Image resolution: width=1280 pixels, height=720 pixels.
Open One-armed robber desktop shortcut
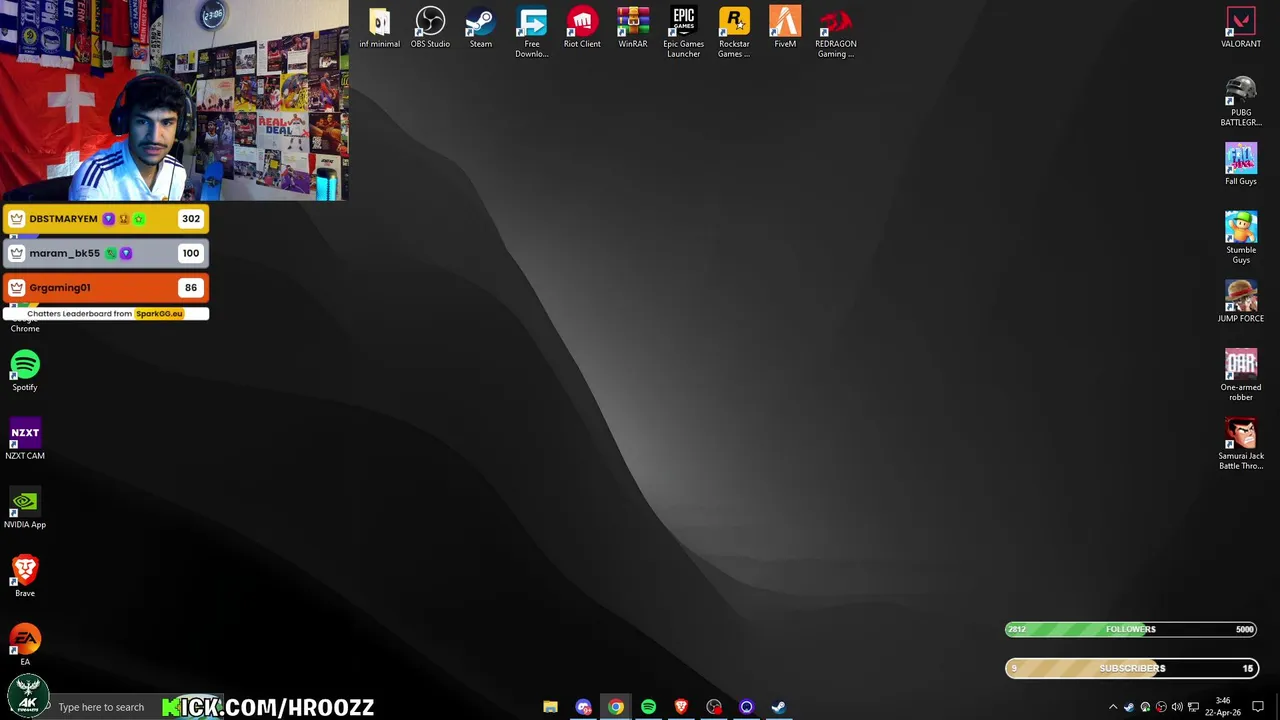[x=1241, y=375]
